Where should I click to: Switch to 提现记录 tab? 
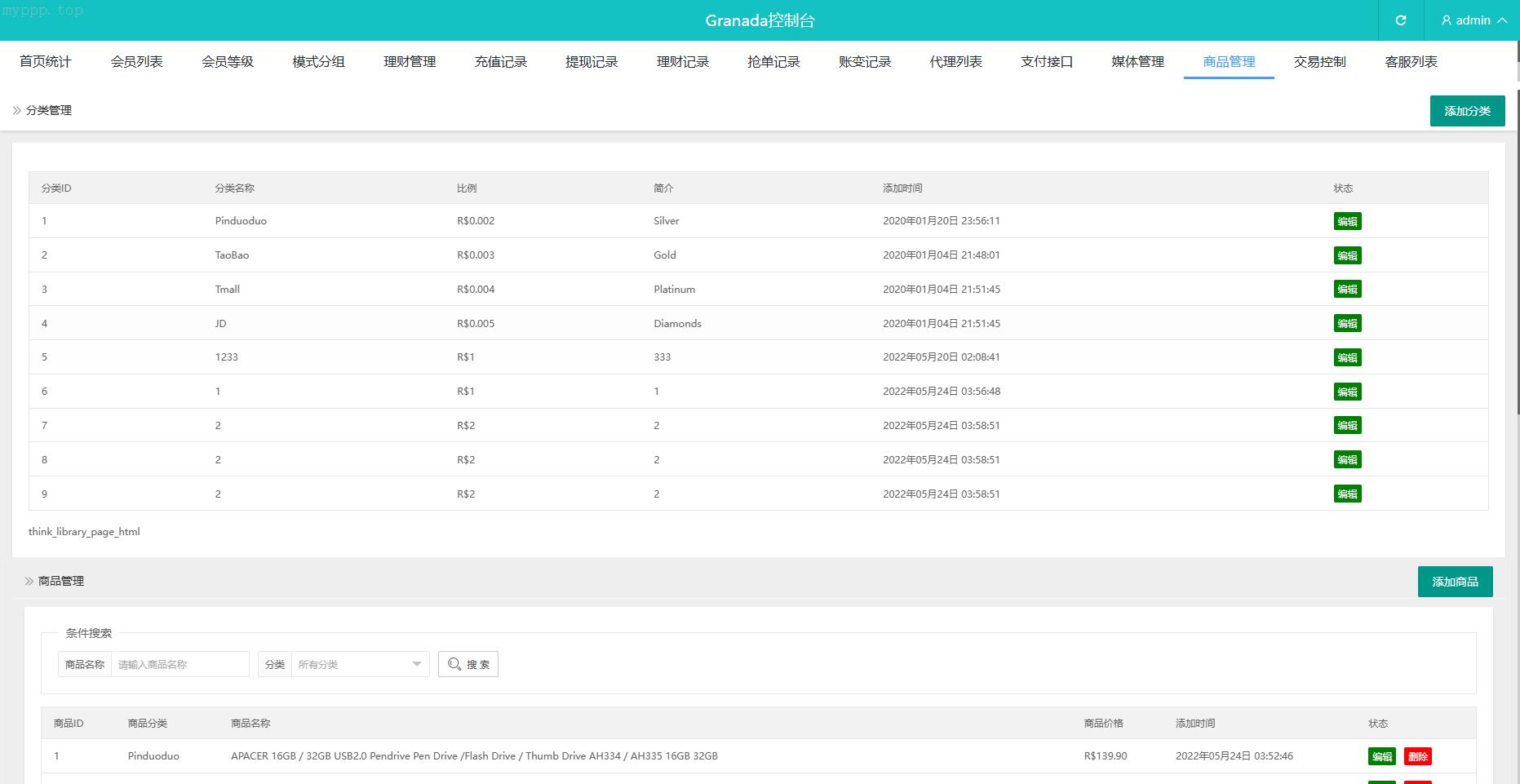tap(592, 62)
